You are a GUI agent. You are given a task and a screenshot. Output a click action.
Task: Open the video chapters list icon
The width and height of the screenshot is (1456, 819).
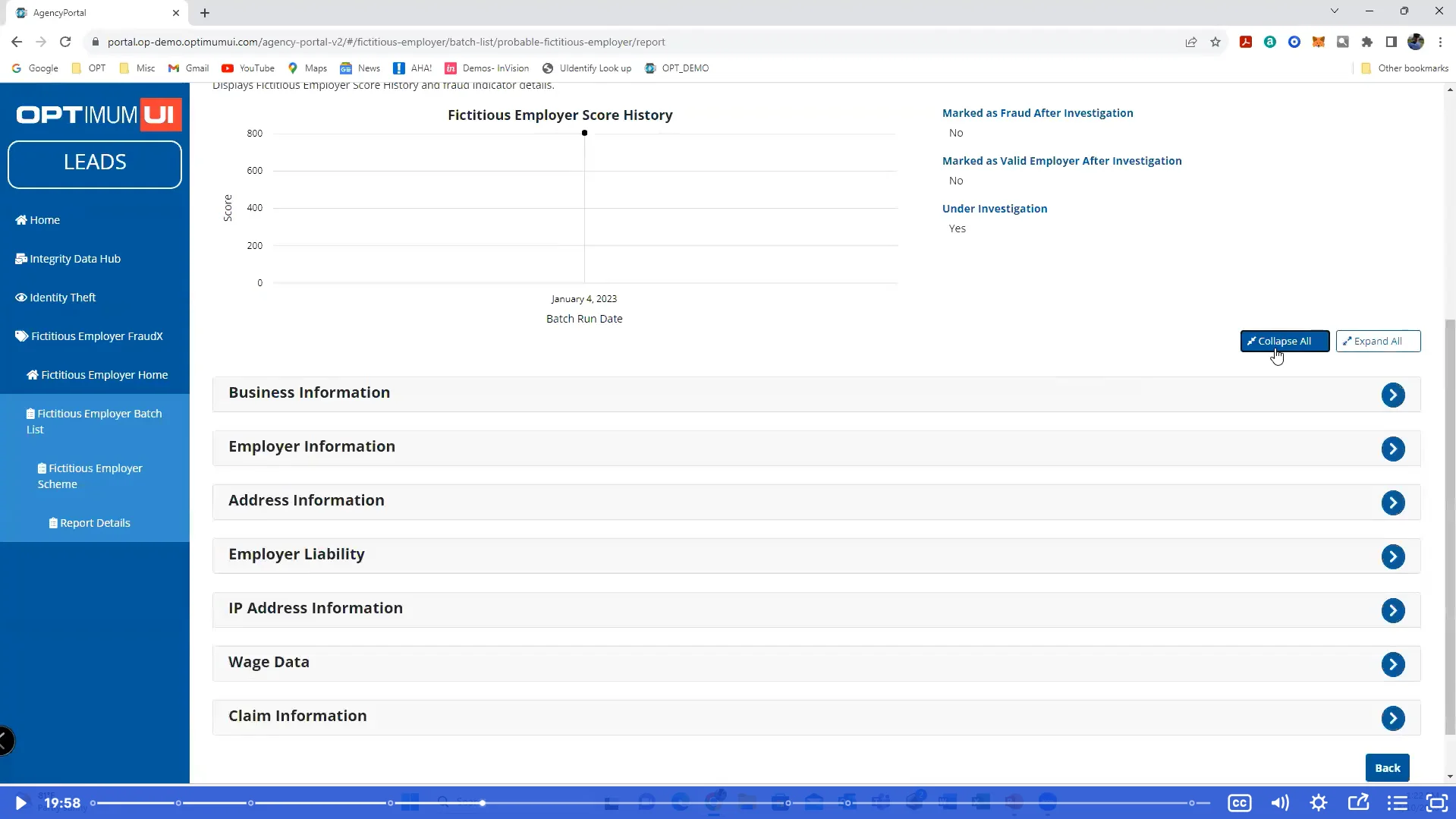click(1398, 802)
